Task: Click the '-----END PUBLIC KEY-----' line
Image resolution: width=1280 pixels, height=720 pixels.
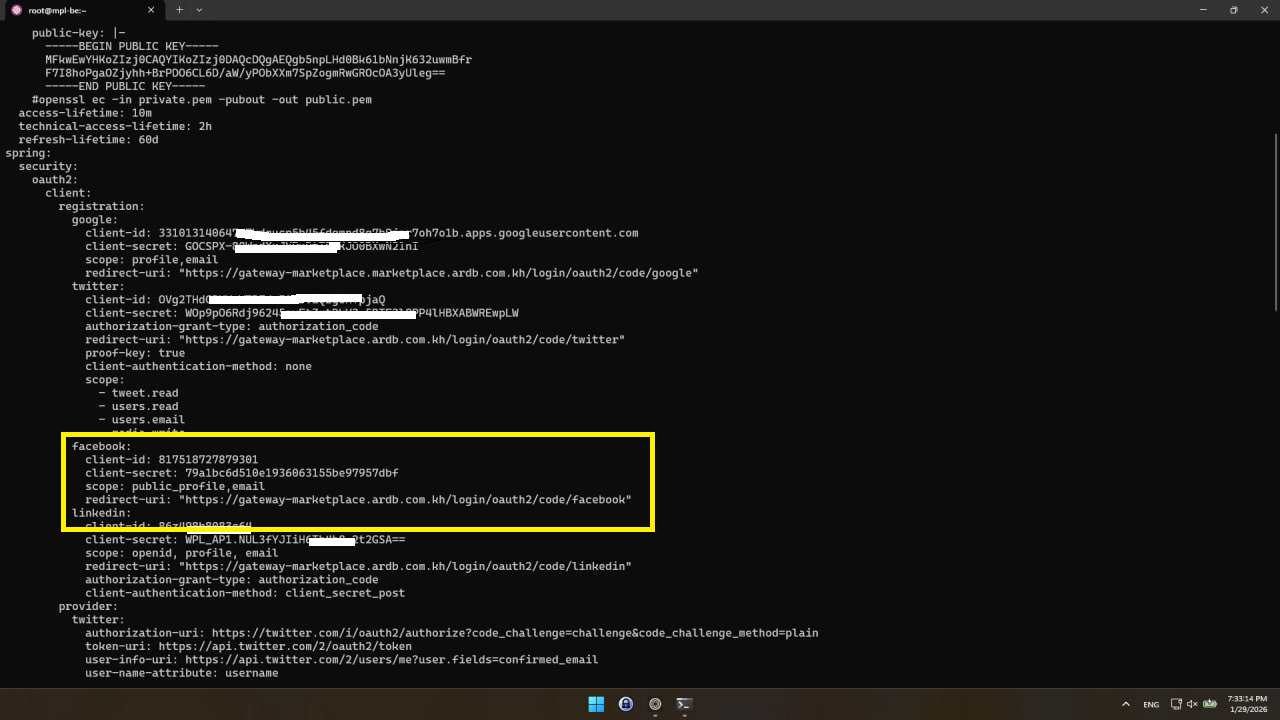Action: click(x=125, y=86)
